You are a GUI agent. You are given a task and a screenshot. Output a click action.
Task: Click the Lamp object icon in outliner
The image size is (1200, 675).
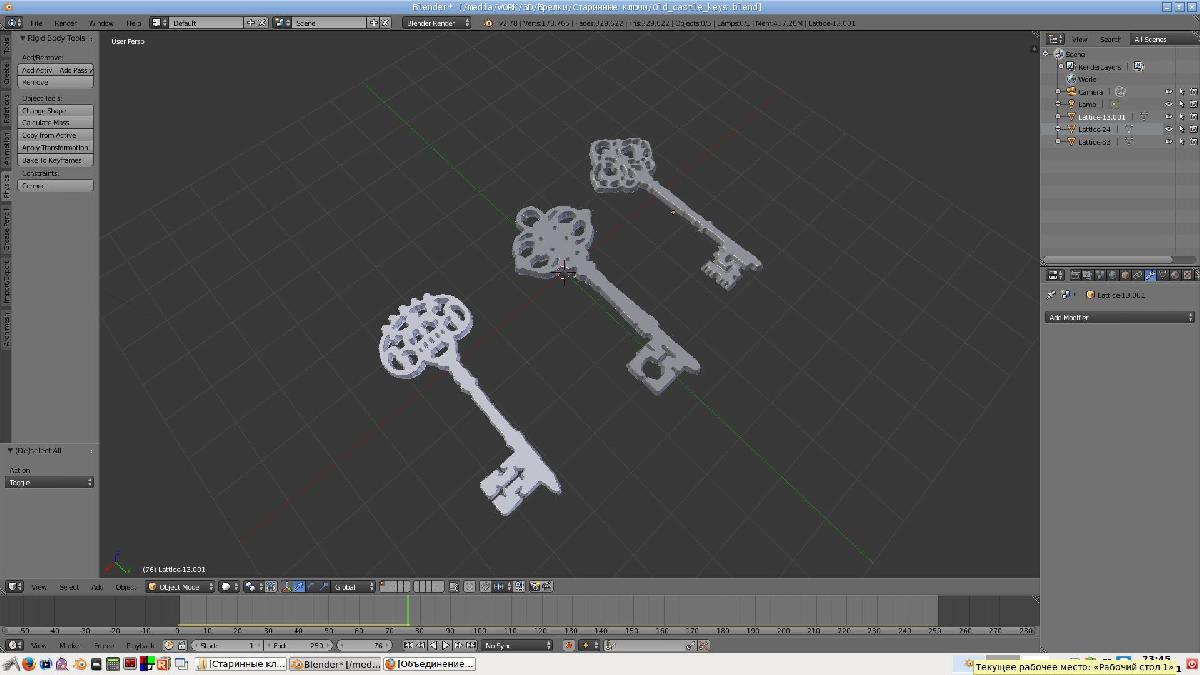click(x=1070, y=104)
